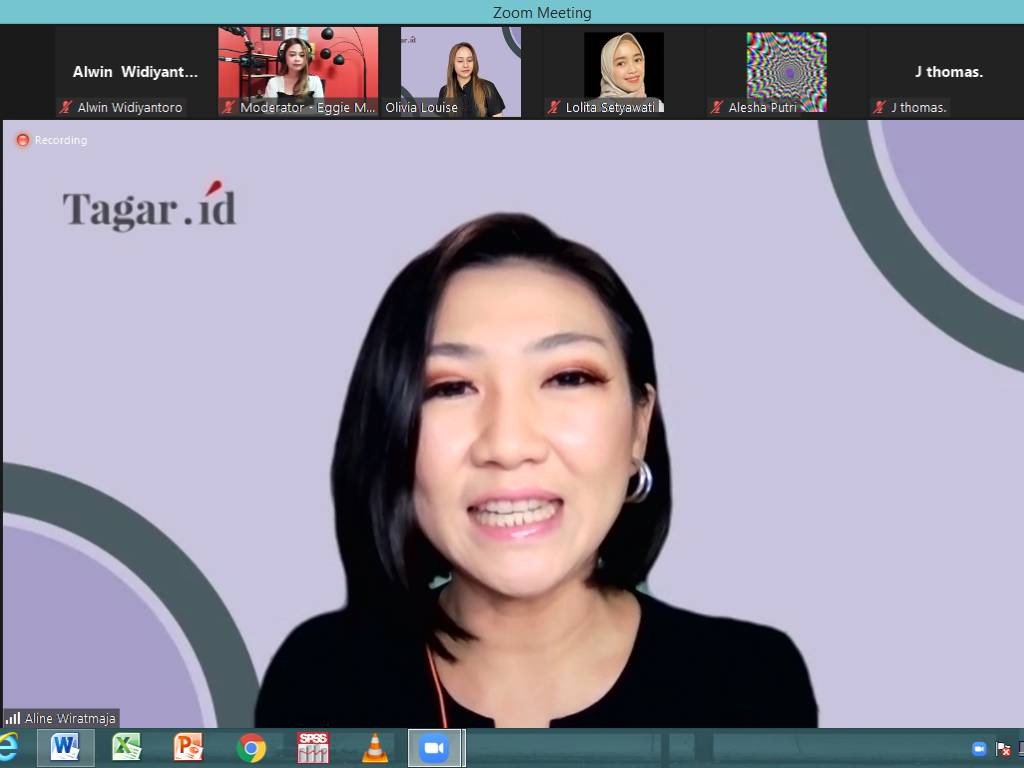Select Lolita Setyawati's profile thumbnail
1024x768 pixels.
tap(623, 72)
